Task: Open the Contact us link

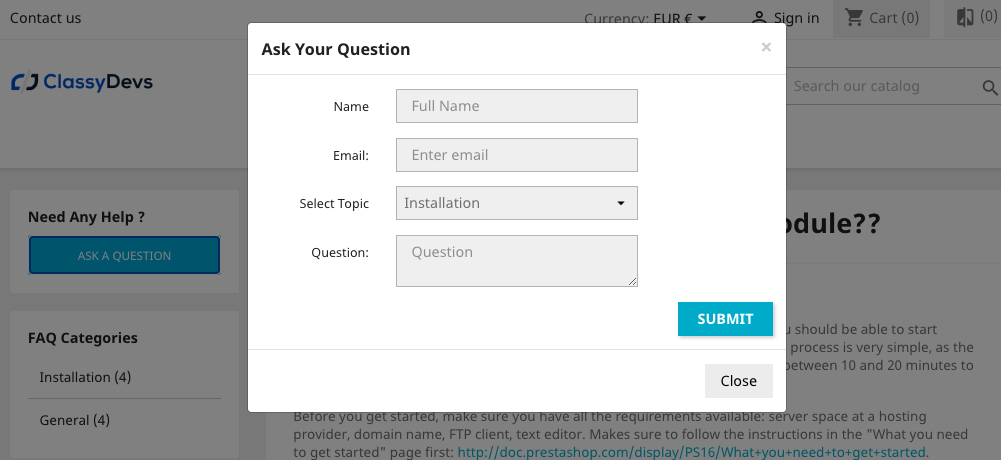Action: (46, 18)
